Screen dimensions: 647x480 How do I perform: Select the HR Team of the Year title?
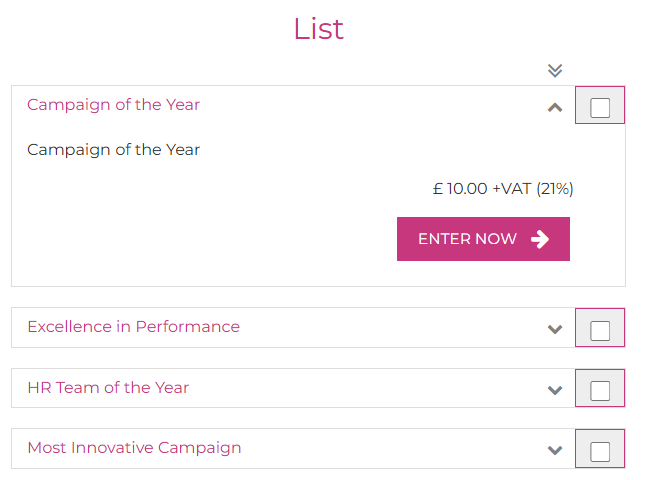[x=108, y=387]
